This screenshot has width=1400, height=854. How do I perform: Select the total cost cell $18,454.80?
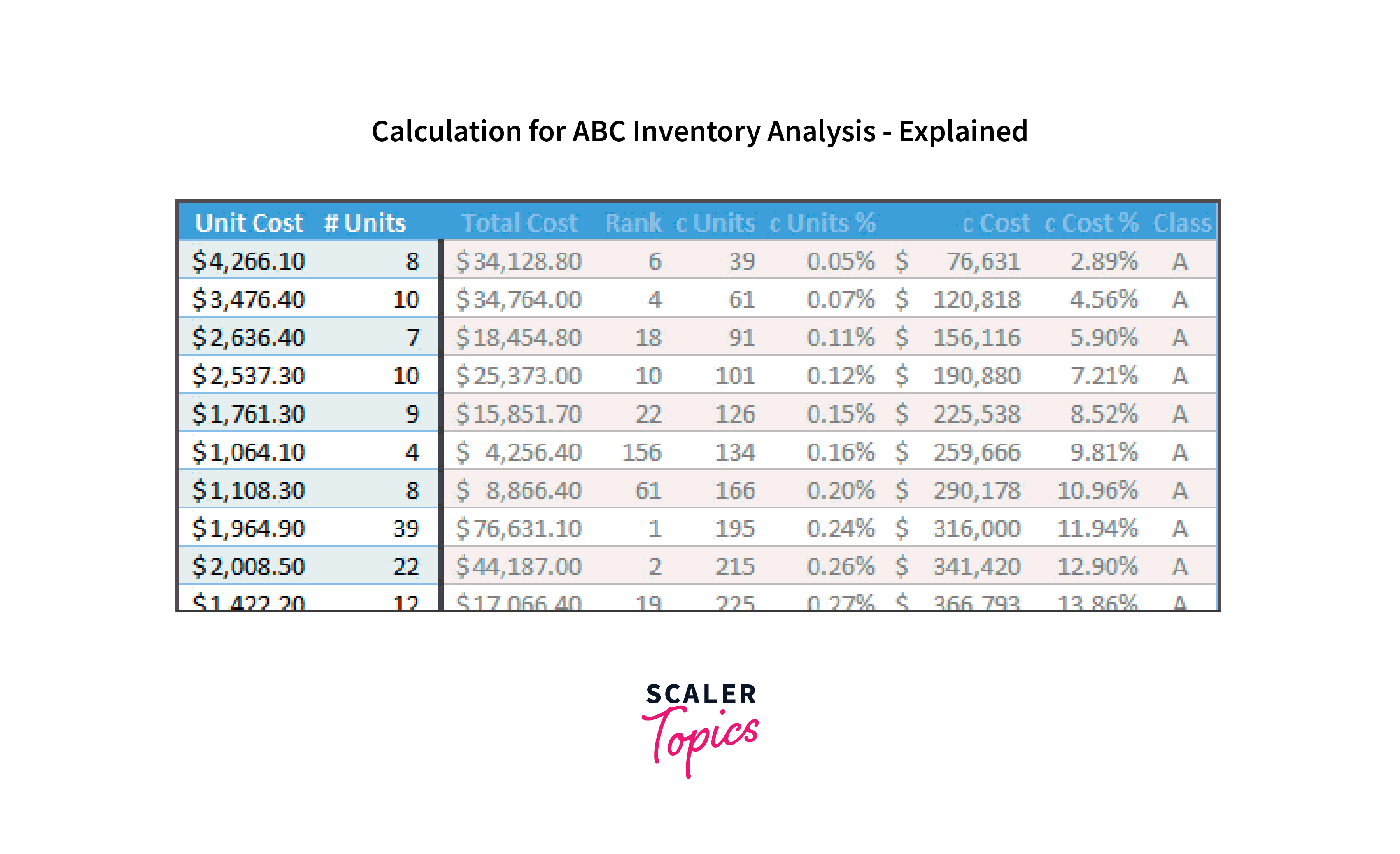pos(518,337)
